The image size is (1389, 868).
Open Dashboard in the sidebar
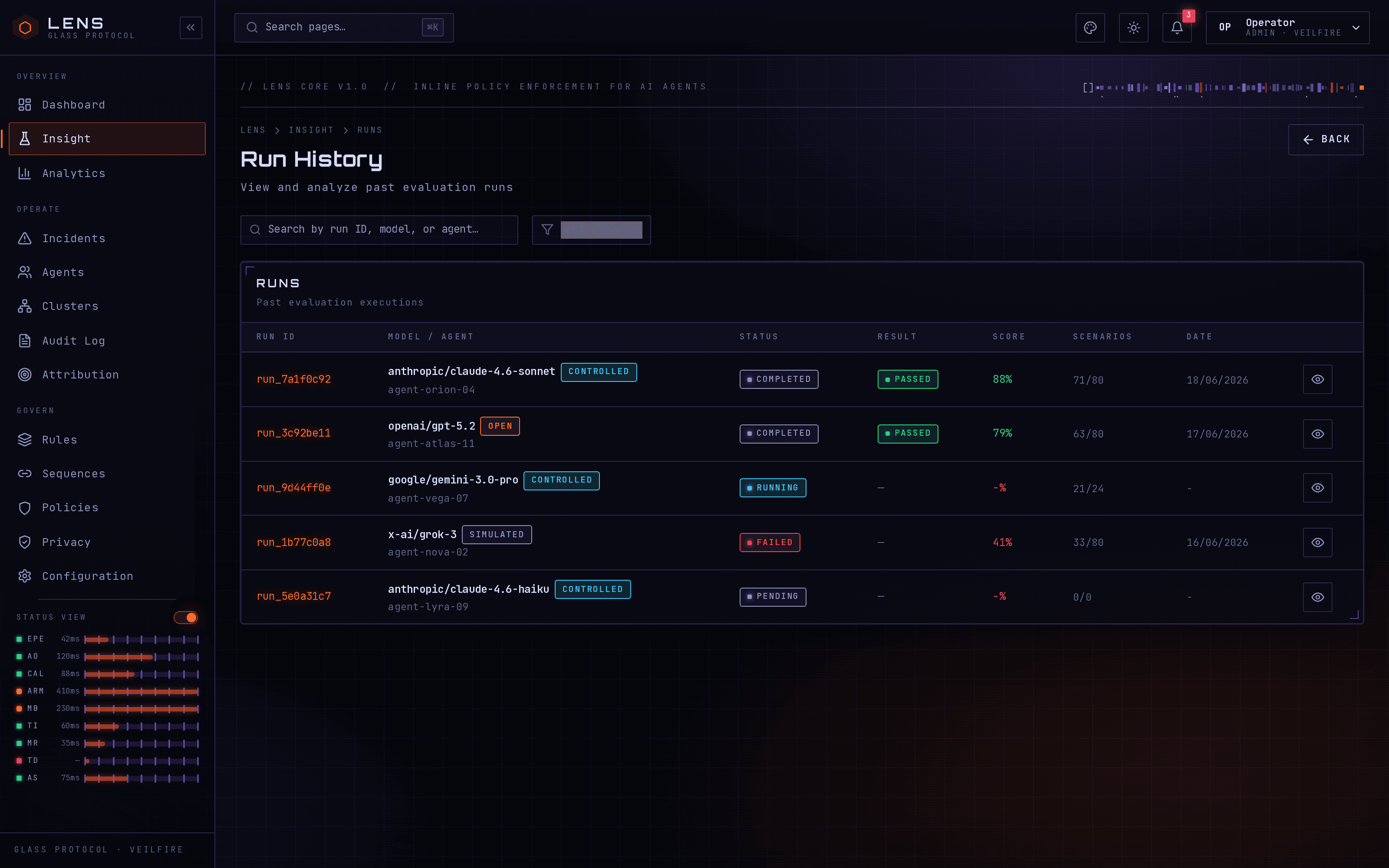click(x=107, y=105)
